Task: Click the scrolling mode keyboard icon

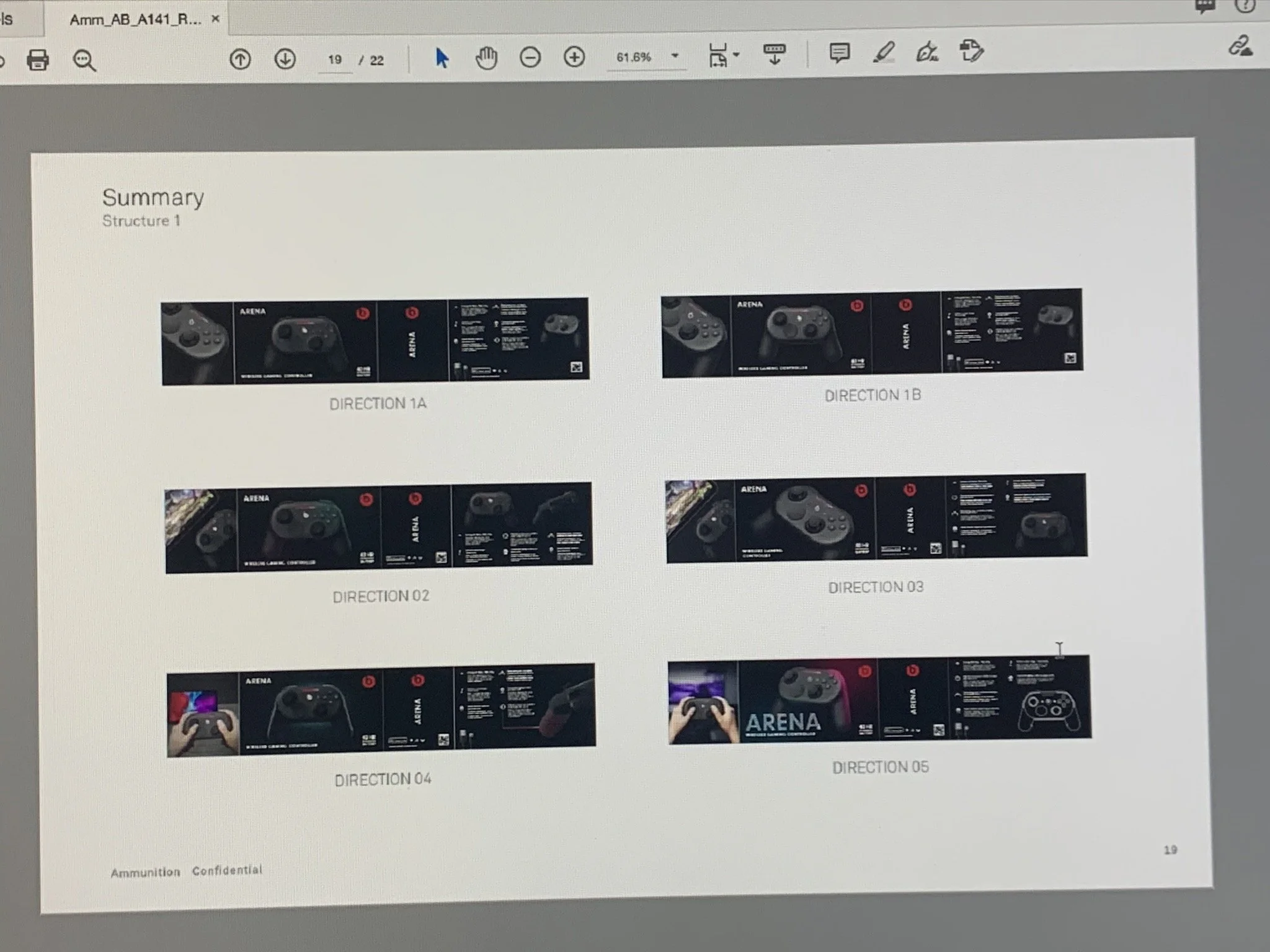Action: pos(775,54)
